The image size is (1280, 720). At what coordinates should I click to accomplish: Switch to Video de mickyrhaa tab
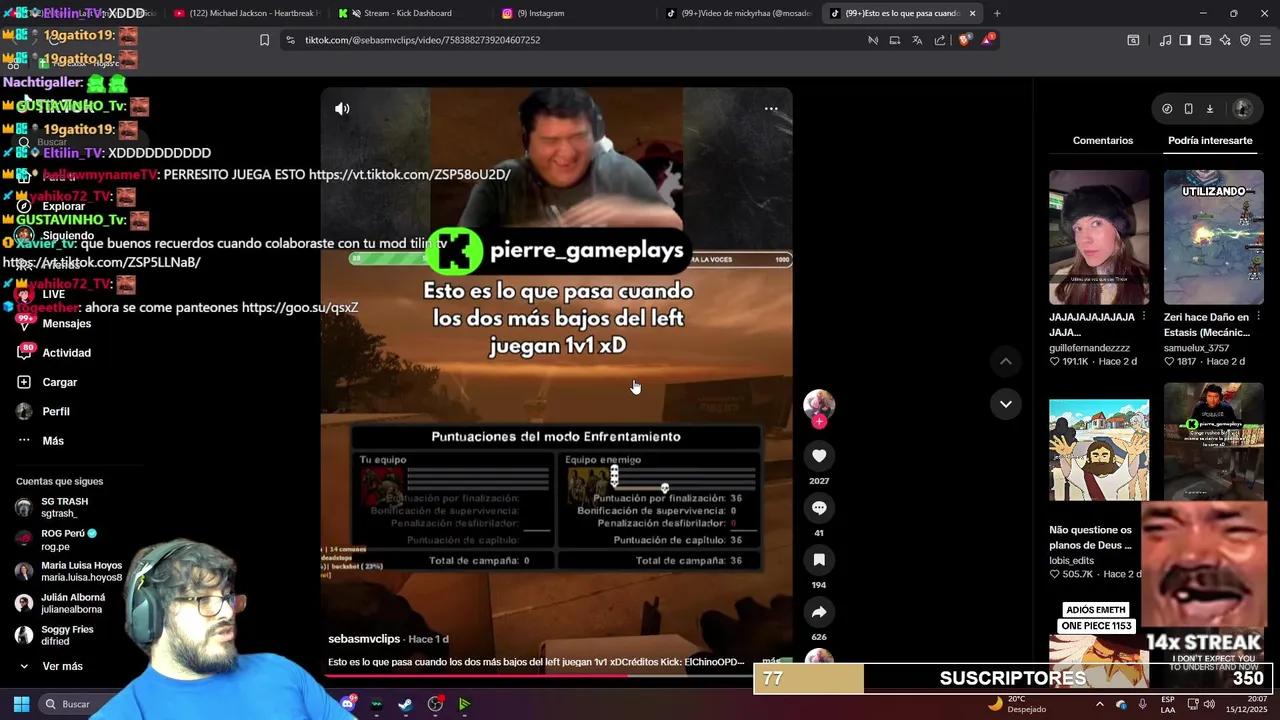coord(738,13)
